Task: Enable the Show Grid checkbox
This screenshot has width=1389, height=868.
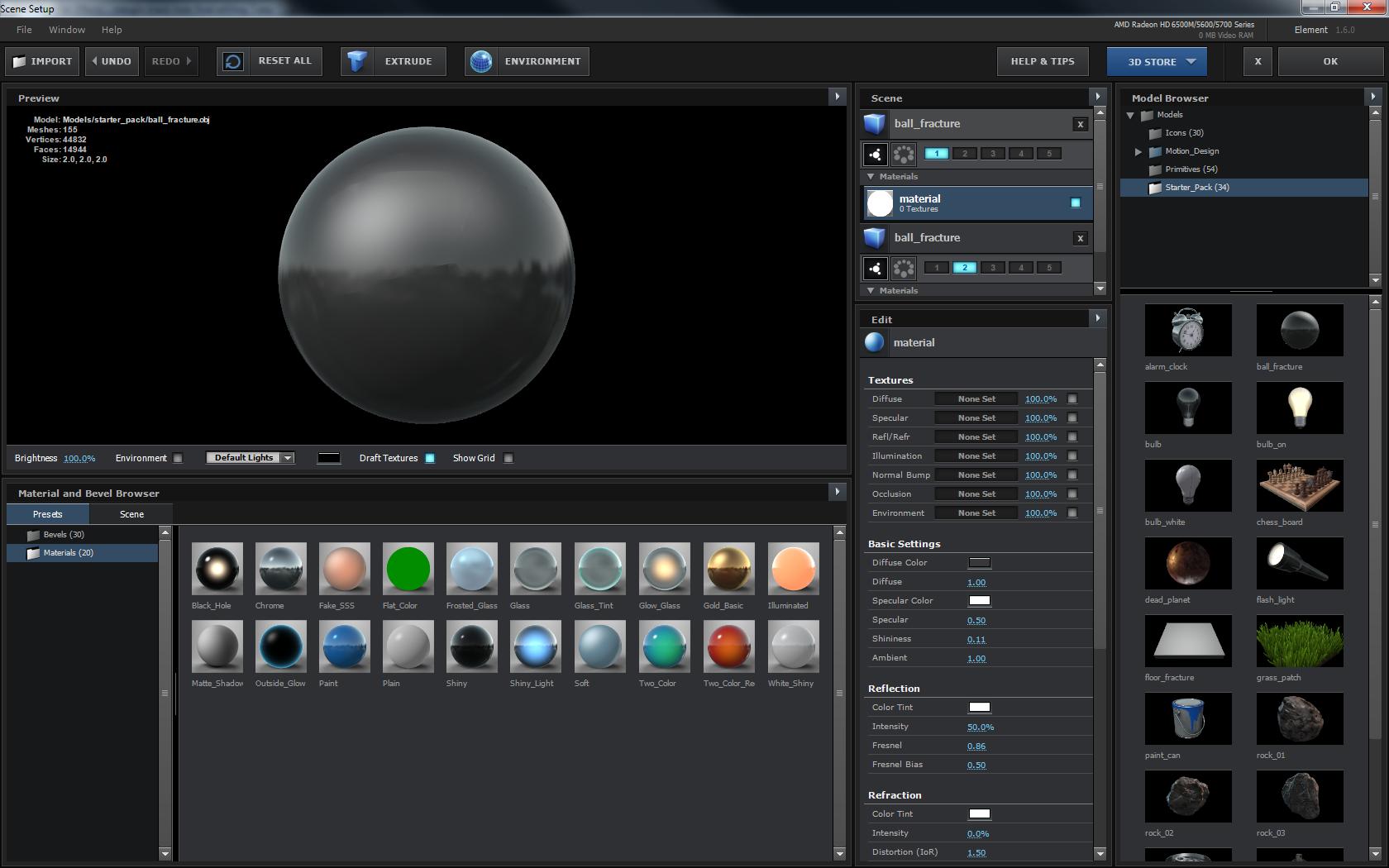Action: point(508,458)
